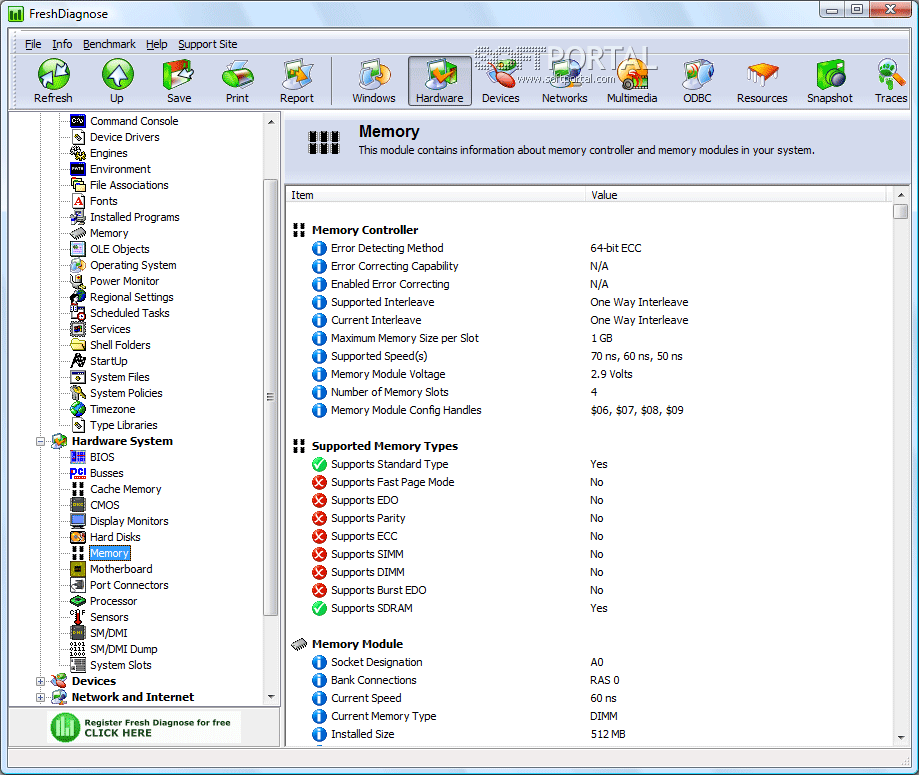The width and height of the screenshot is (919, 775).
Task: Open the File menu
Action: click(x=33, y=44)
